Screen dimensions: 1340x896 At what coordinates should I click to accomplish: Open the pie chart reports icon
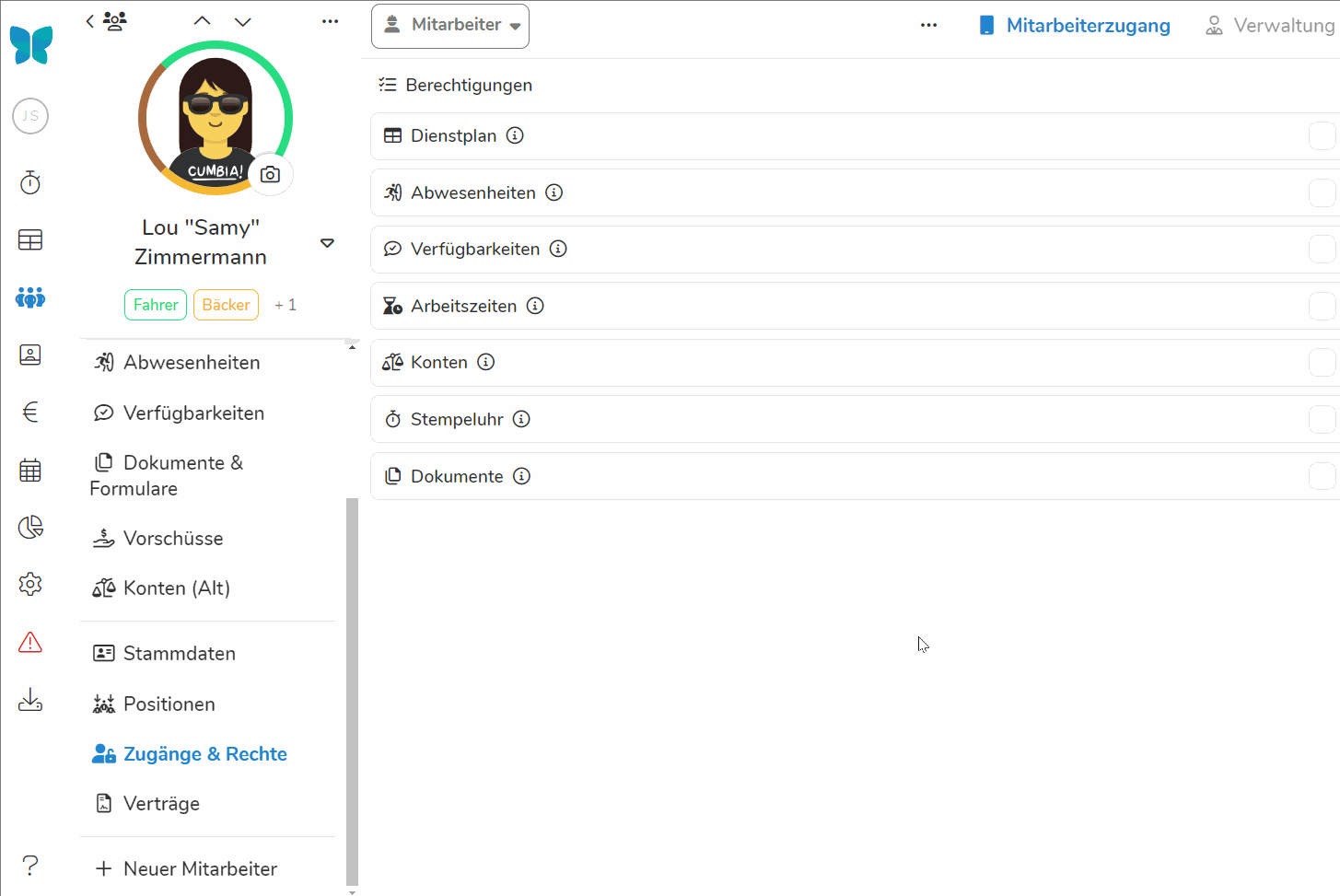click(x=30, y=527)
